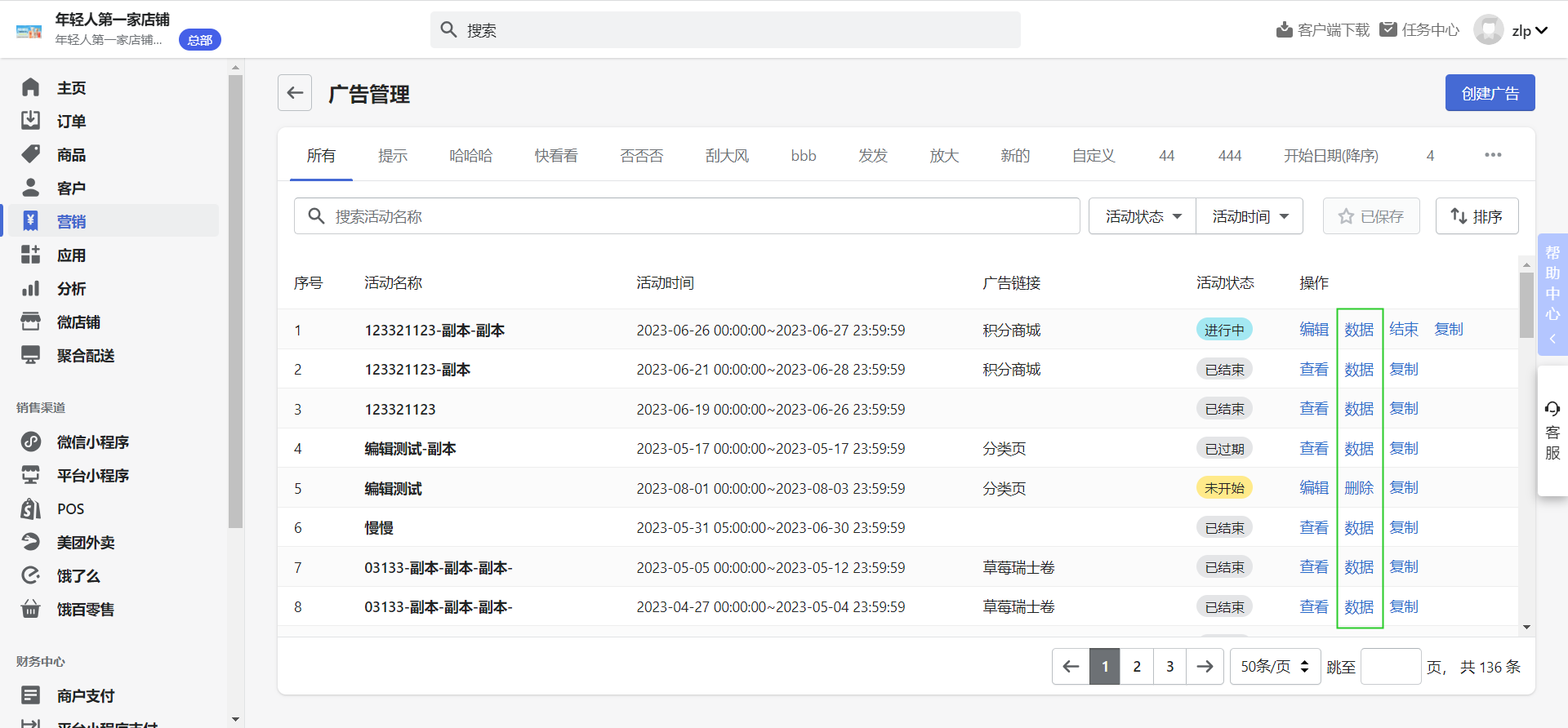Open the 客户端下载 icon in header

click(x=1284, y=30)
